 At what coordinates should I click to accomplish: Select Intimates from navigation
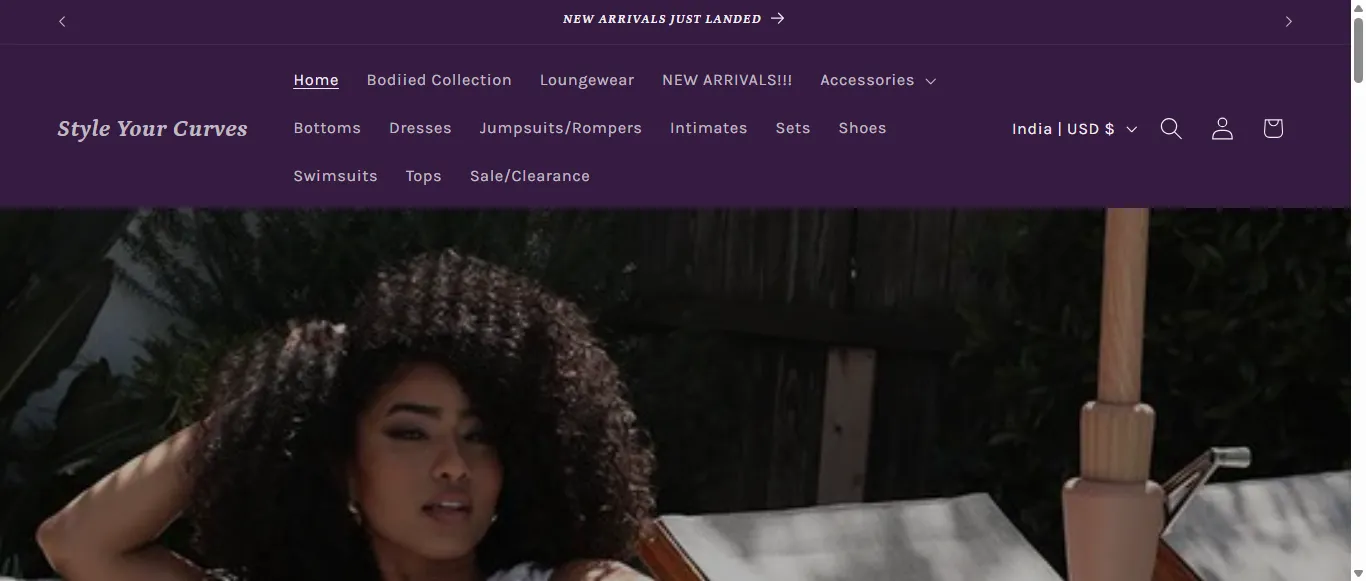coord(708,128)
